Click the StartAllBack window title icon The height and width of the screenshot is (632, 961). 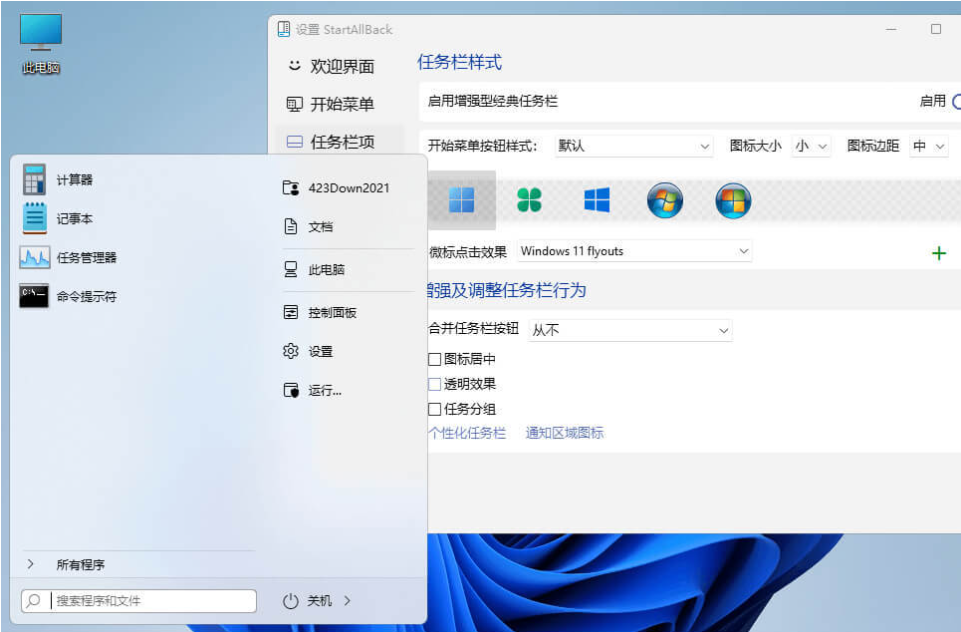point(284,29)
